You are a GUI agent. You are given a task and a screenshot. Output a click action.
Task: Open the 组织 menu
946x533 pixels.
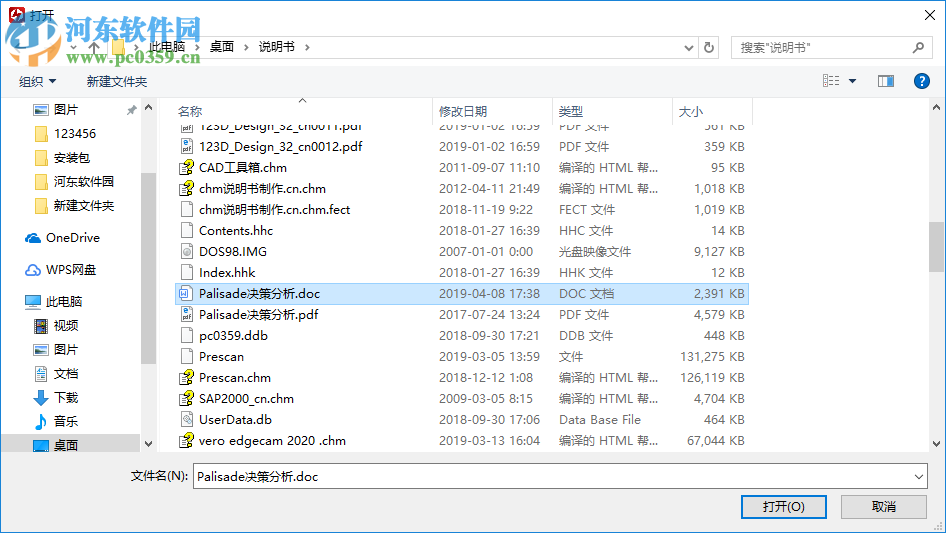[37, 81]
